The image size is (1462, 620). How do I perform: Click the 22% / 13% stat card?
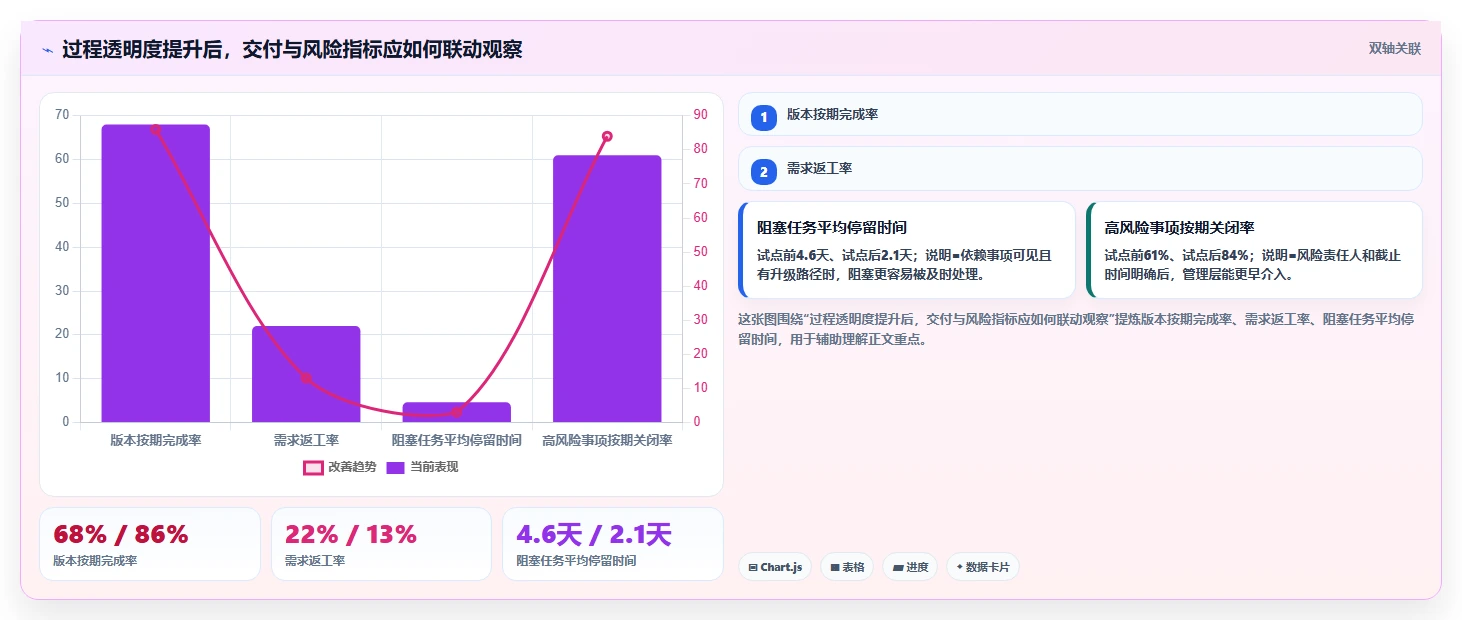(381, 544)
